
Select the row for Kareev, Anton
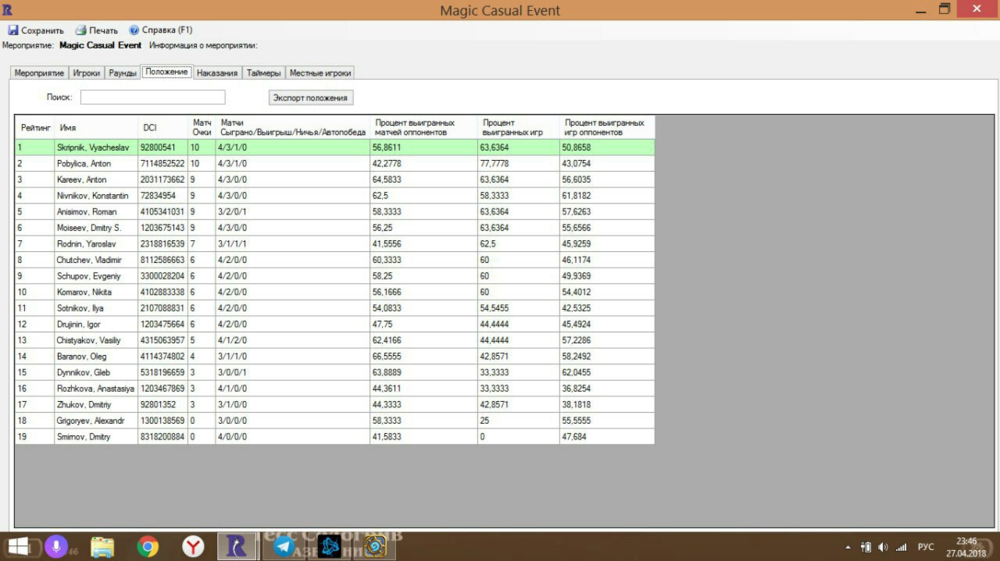82,179
